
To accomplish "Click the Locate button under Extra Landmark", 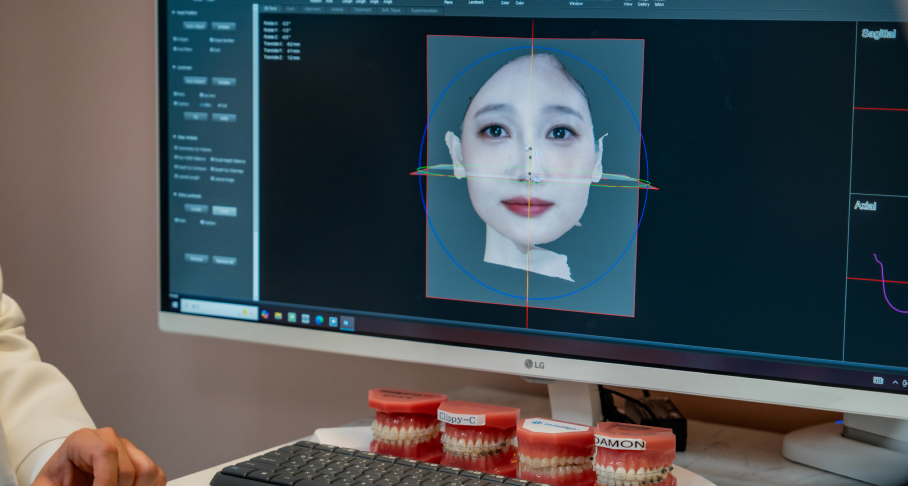I will (196, 208).
